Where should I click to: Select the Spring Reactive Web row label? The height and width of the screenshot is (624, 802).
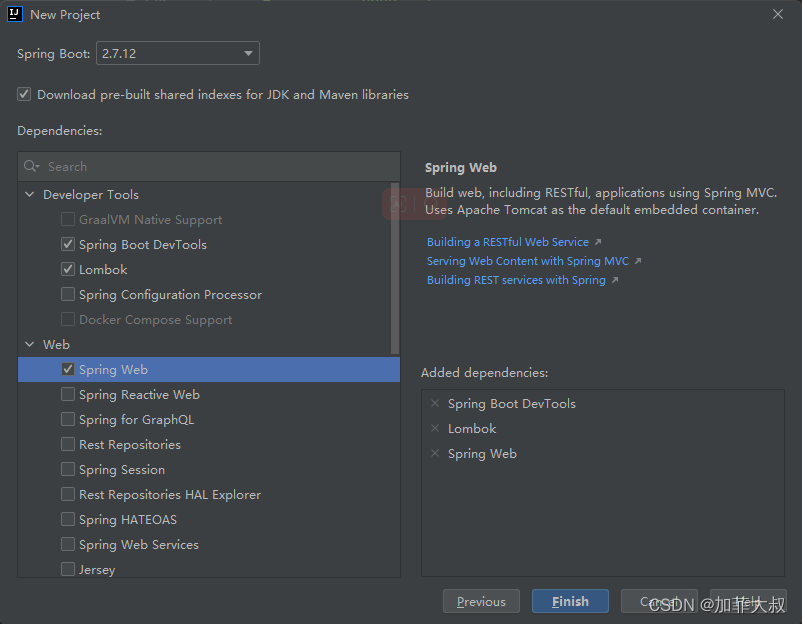pyautogui.click(x=139, y=395)
